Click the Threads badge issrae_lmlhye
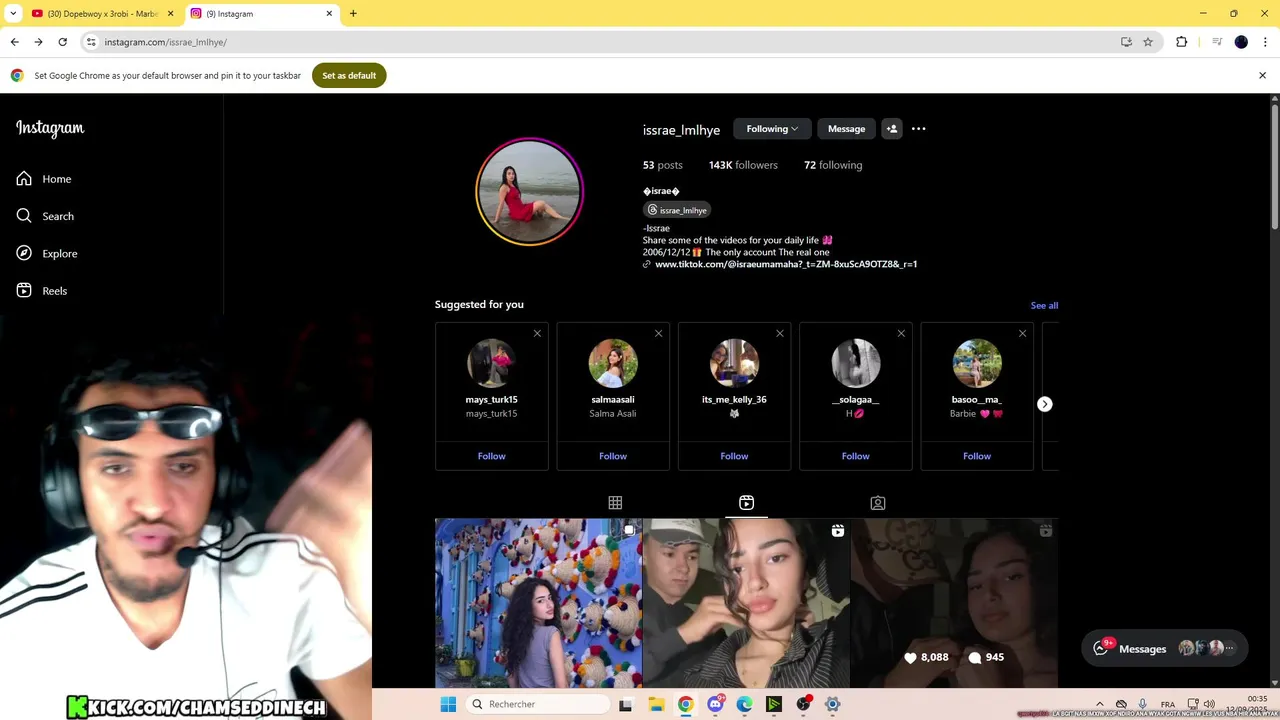The height and width of the screenshot is (720, 1280). (x=677, y=210)
